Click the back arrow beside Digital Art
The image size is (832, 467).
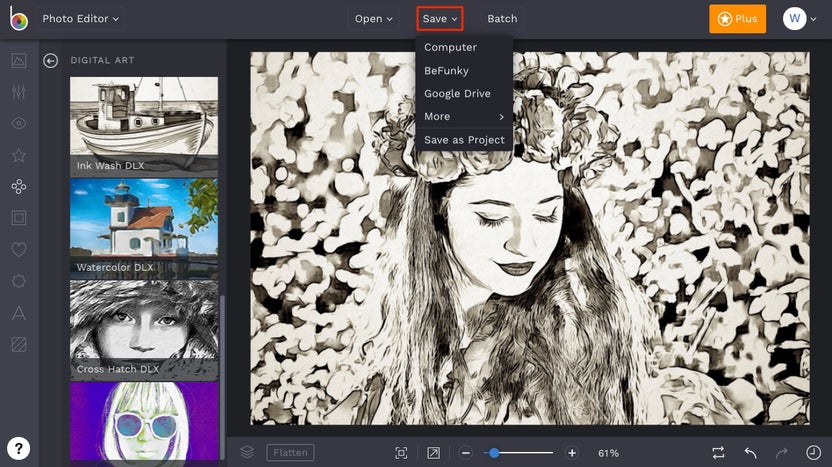(x=51, y=61)
